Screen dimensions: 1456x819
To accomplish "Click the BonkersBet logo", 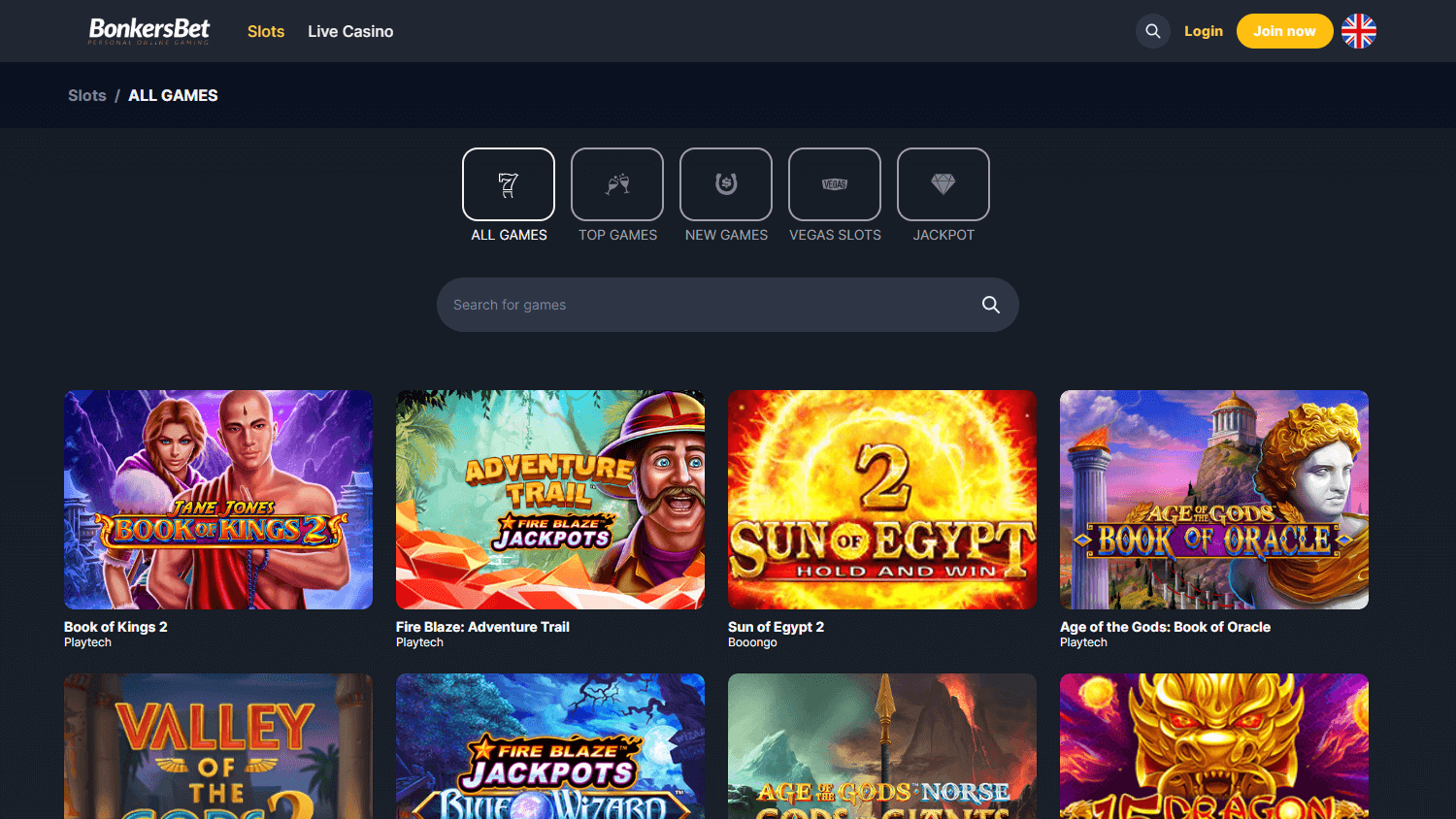I will click(148, 30).
